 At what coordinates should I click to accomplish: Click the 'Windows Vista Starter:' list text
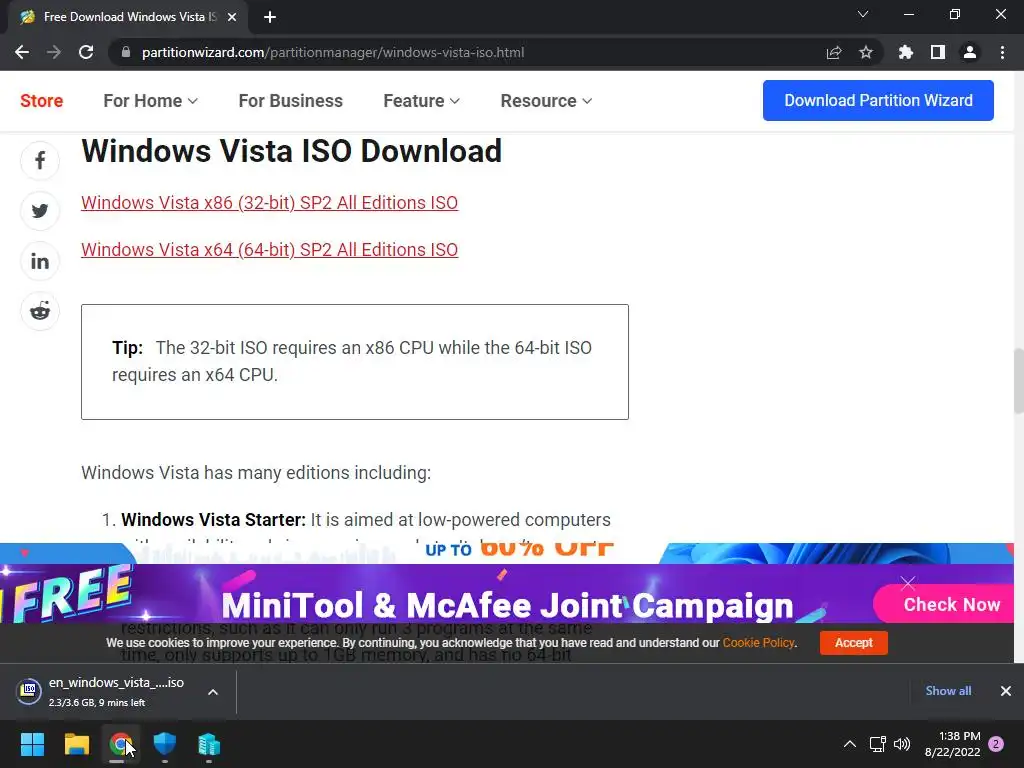214,520
